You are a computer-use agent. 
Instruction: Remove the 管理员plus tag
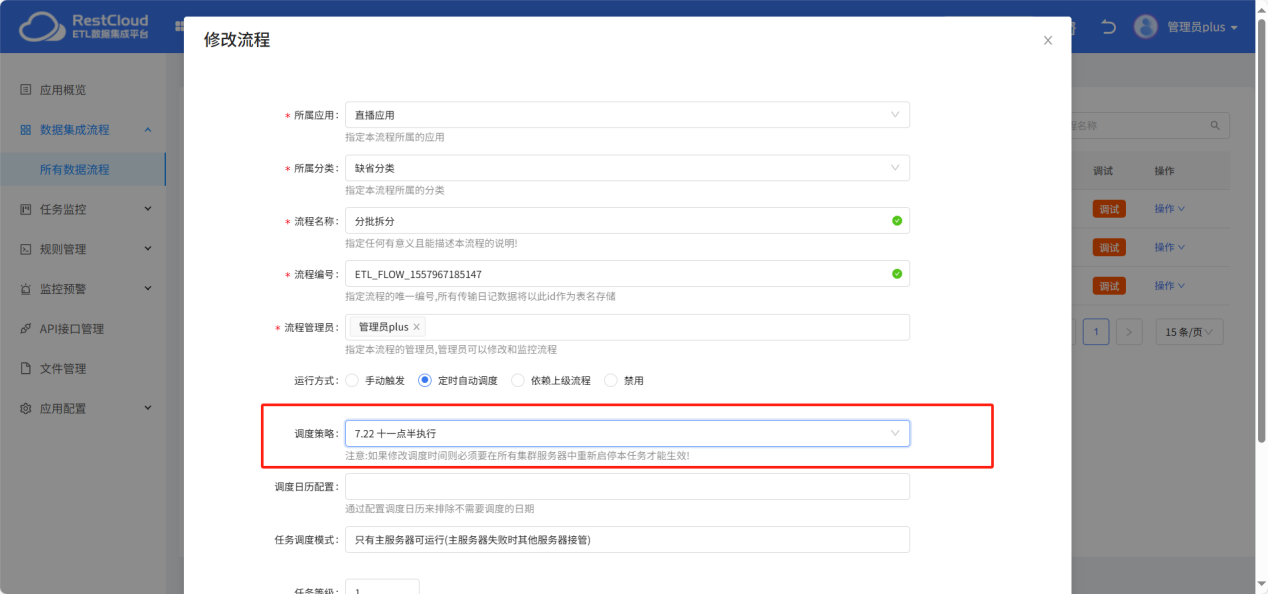click(x=417, y=327)
